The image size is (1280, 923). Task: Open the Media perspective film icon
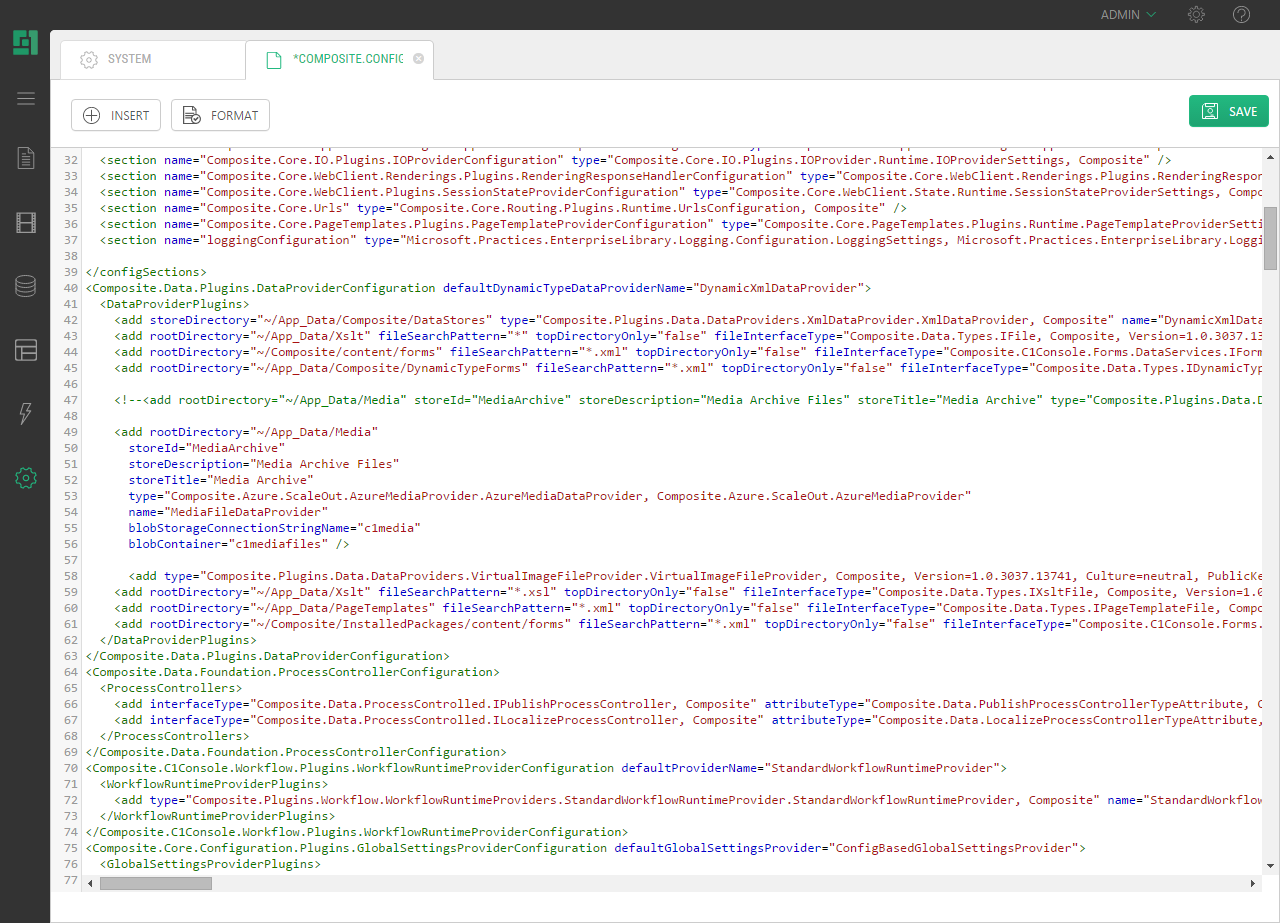[x=26, y=222]
